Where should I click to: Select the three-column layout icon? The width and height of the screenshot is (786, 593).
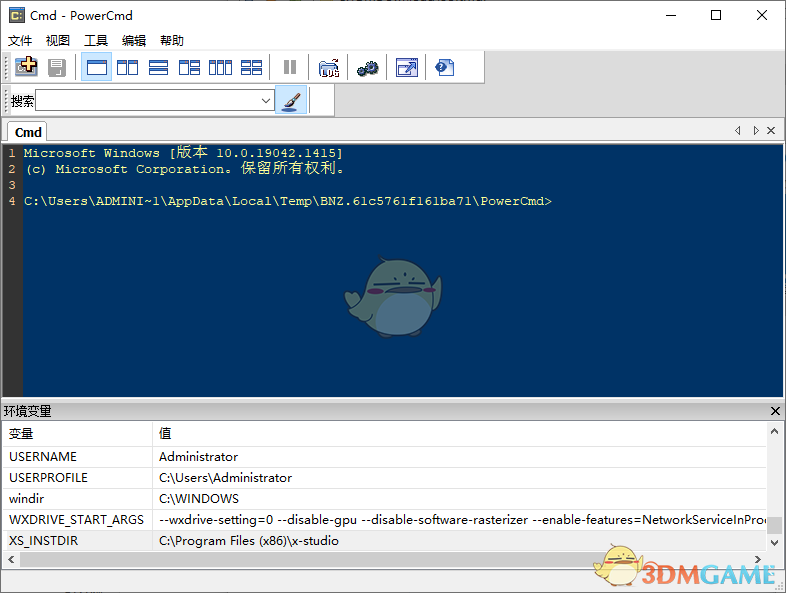tap(221, 67)
